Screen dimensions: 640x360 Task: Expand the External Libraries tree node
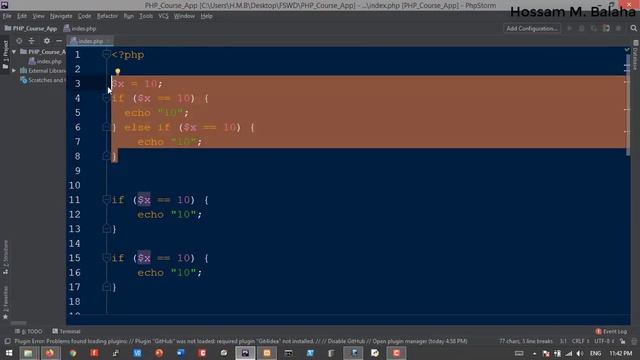(x=15, y=71)
